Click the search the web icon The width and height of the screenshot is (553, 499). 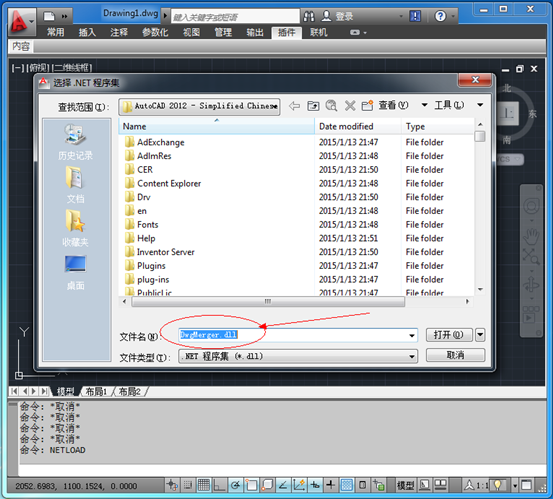[x=331, y=105]
